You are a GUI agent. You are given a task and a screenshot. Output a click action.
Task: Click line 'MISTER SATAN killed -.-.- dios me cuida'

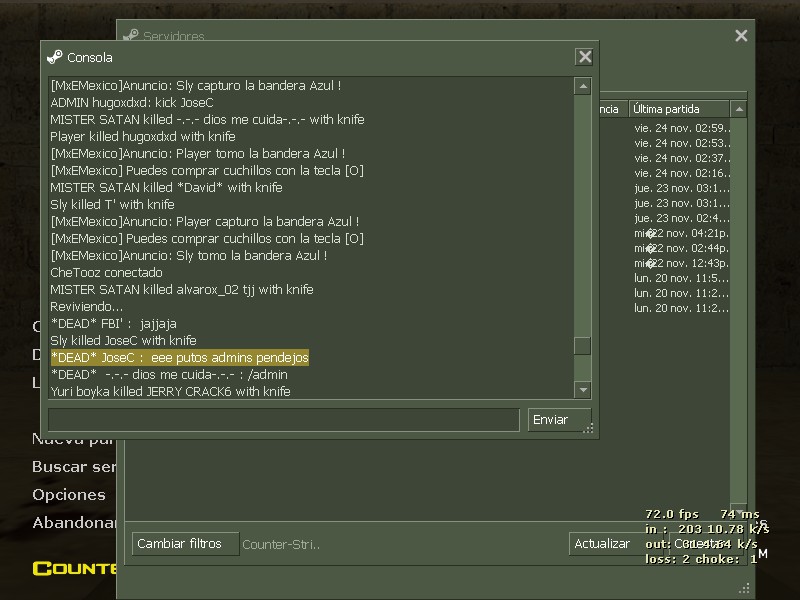pos(207,119)
